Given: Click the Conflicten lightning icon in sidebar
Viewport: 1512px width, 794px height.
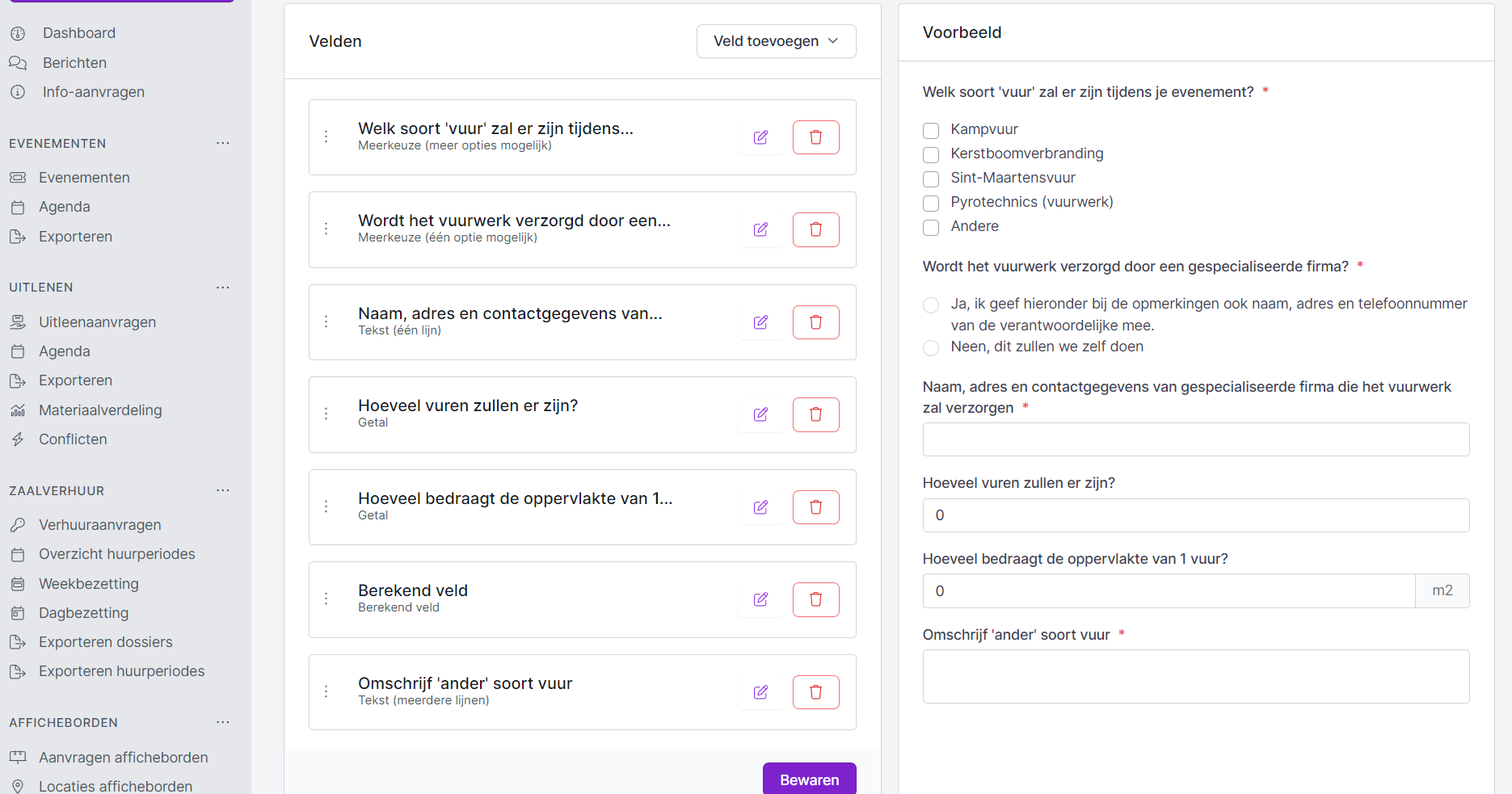Looking at the screenshot, I should pos(18,439).
